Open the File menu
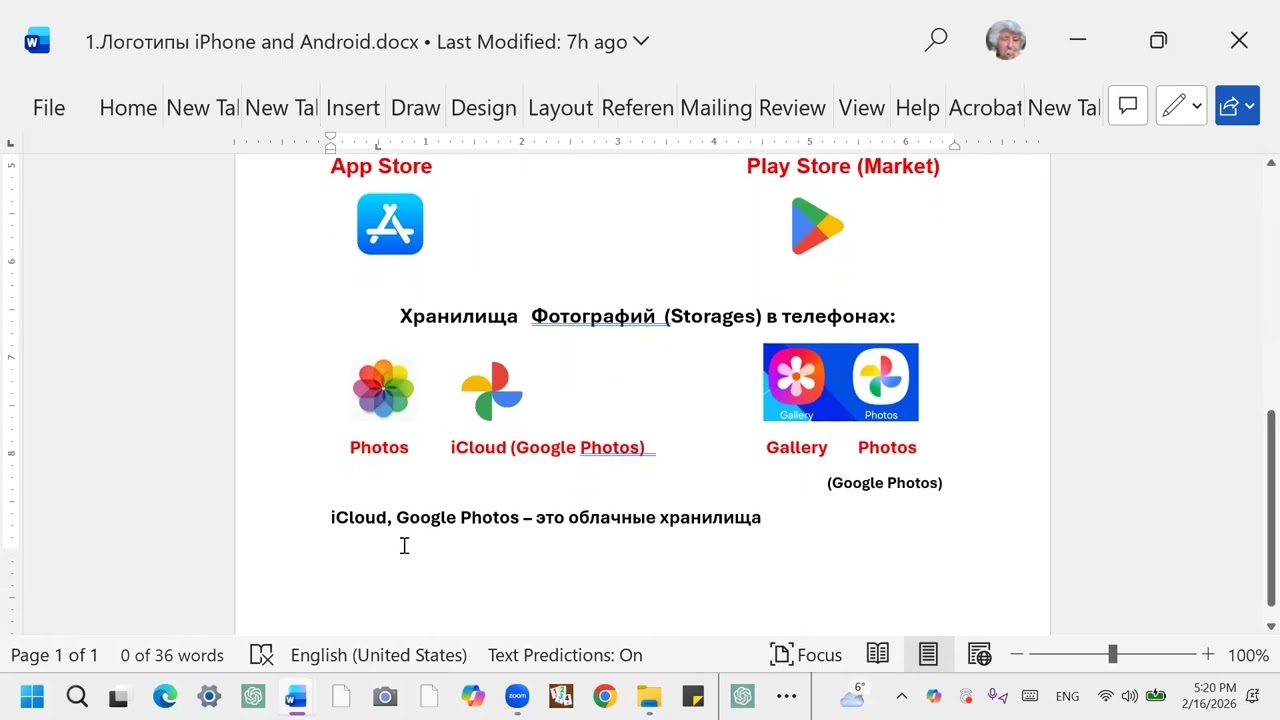Image resolution: width=1280 pixels, height=720 pixels. [49, 107]
